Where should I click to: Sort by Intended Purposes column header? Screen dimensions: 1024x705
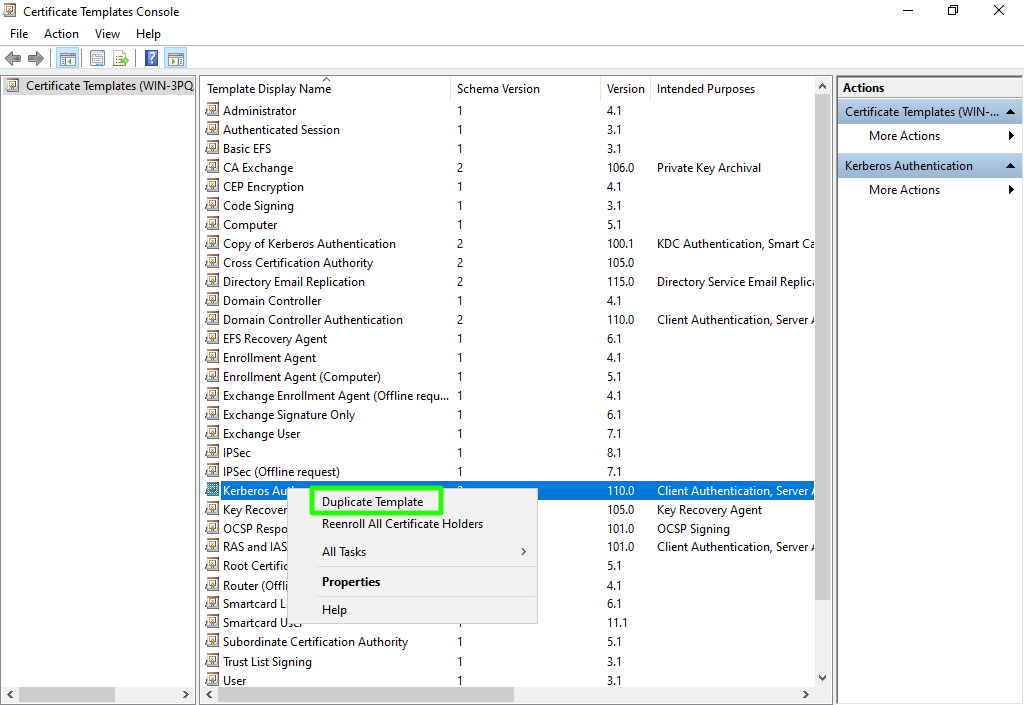(x=706, y=89)
